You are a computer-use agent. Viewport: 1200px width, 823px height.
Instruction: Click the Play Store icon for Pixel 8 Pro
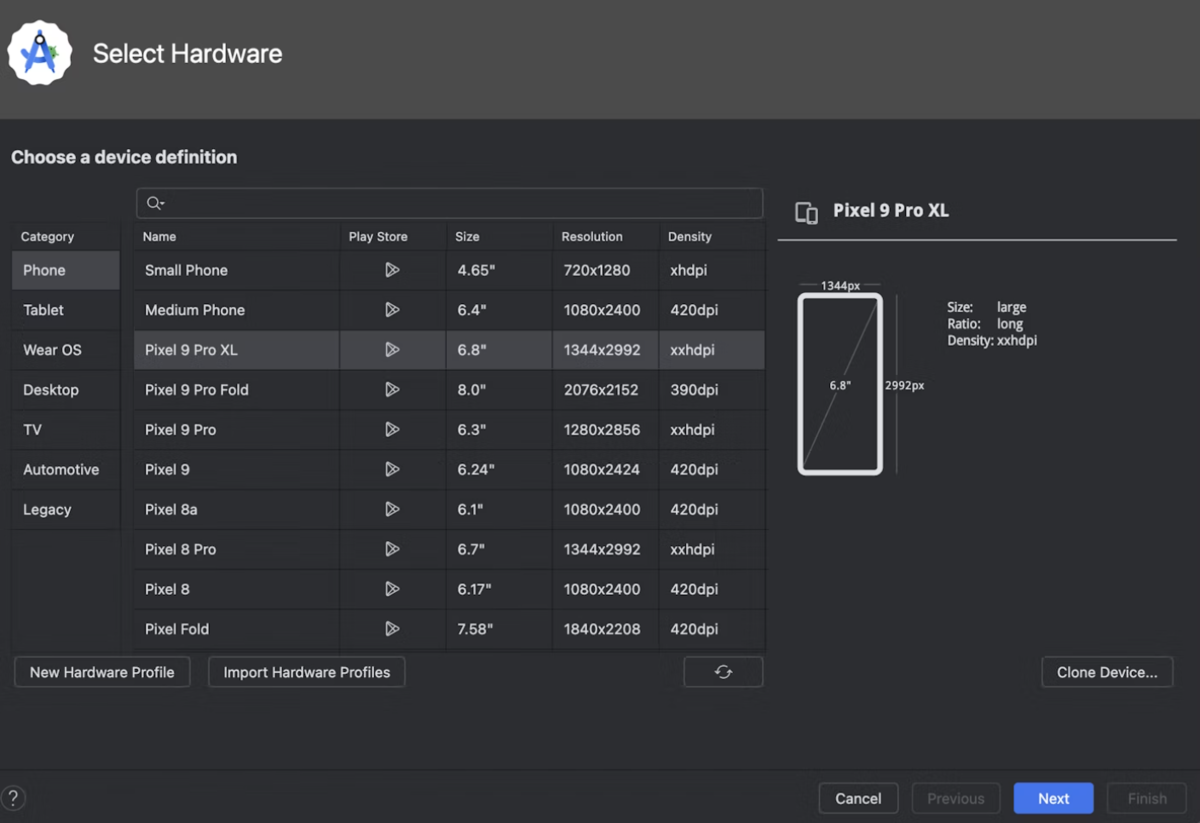[x=392, y=549]
